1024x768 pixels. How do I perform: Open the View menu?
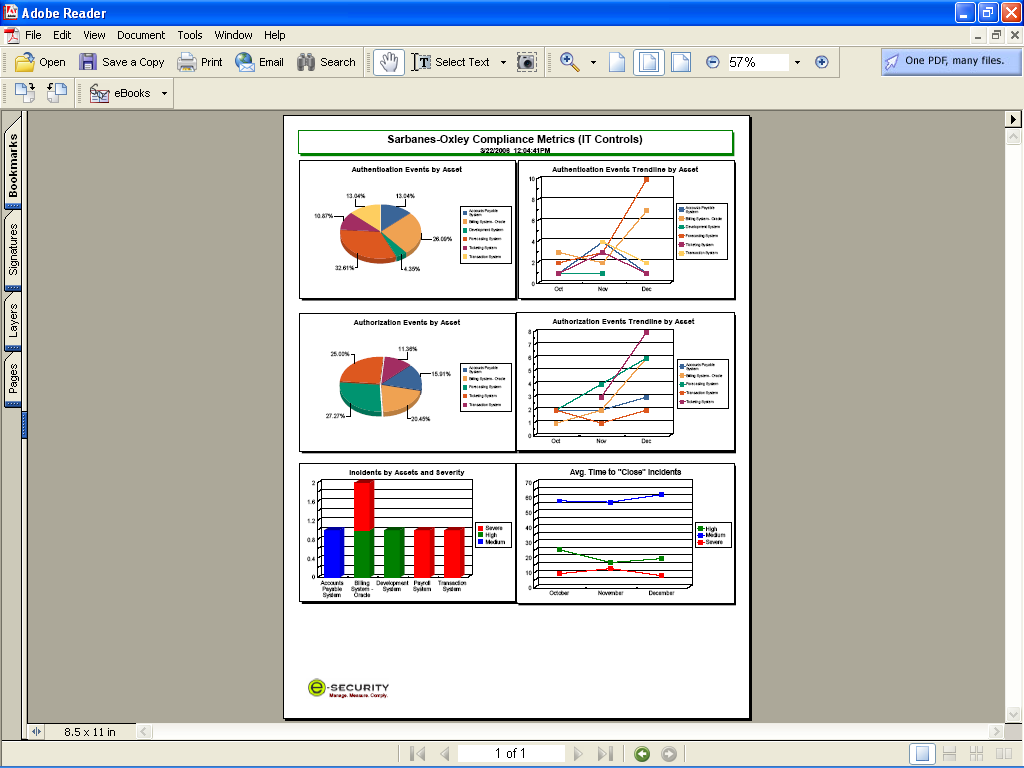94,35
